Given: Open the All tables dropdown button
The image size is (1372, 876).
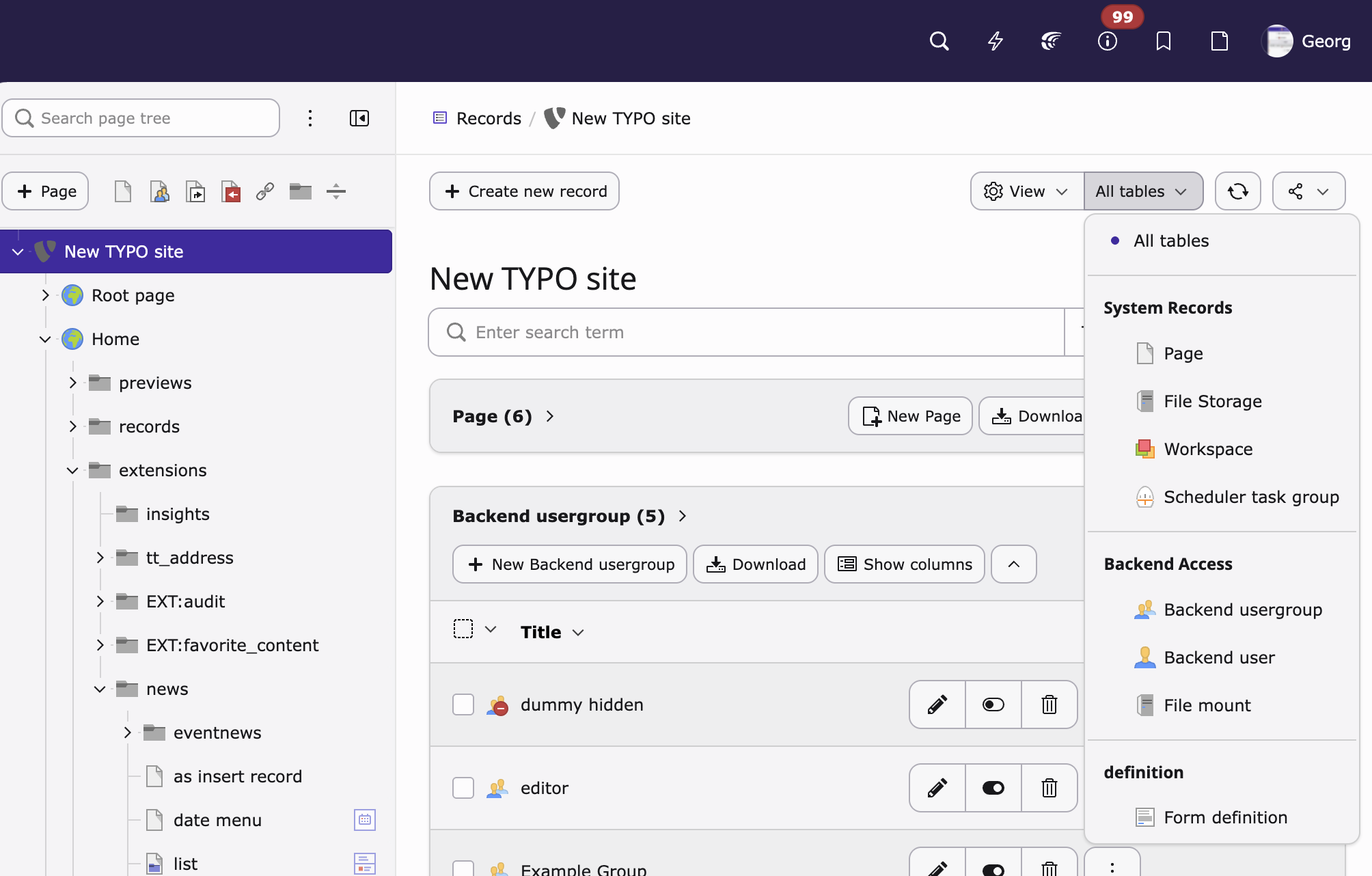Looking at the screenshot, I should 1143,191.
